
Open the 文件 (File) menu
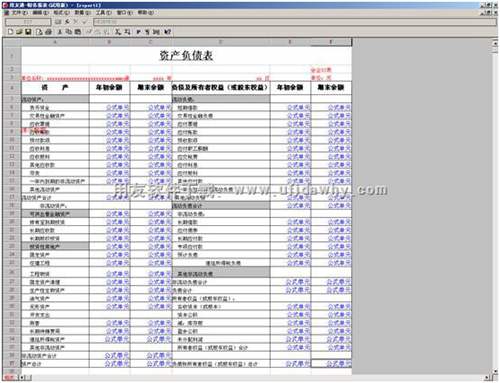(x=19, y=12)
